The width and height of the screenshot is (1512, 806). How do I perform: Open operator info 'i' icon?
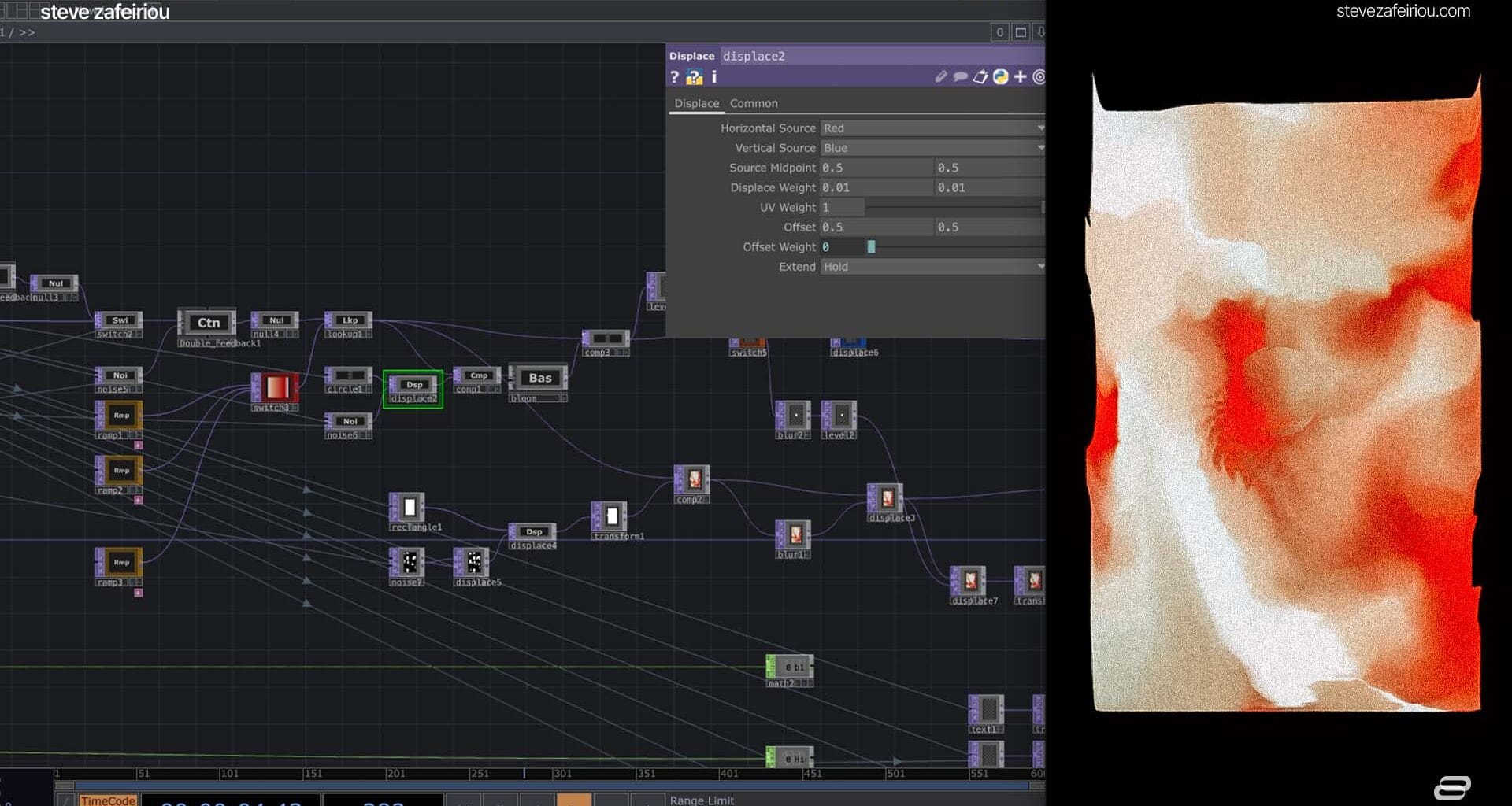714,77
